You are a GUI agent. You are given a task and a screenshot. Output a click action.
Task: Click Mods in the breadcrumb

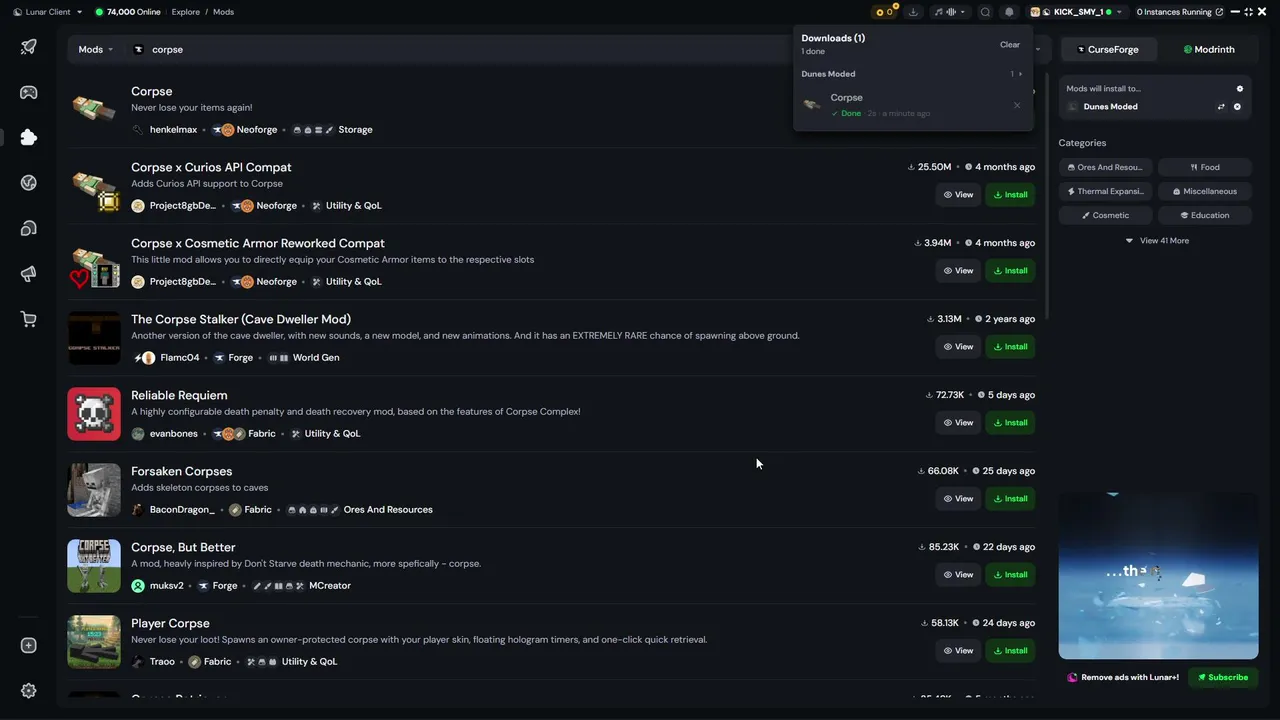click(224, 12)
